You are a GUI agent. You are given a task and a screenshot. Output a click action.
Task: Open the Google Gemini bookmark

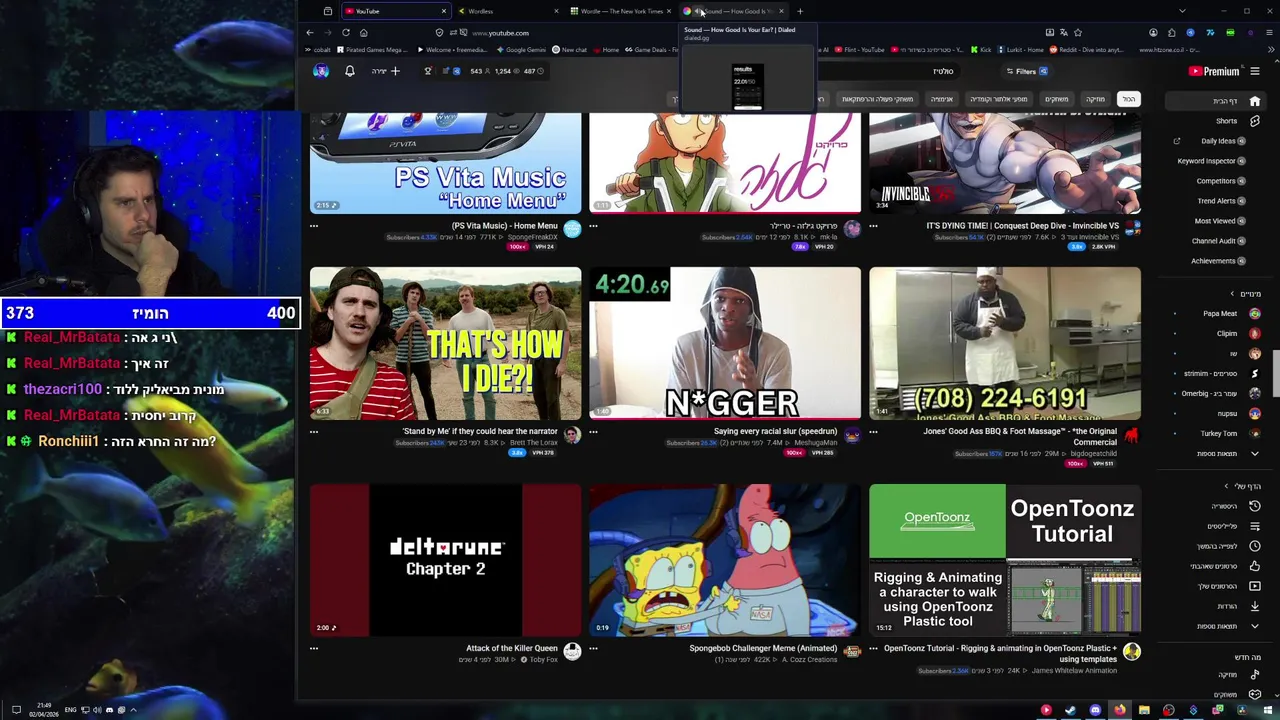tap(521, 50)
